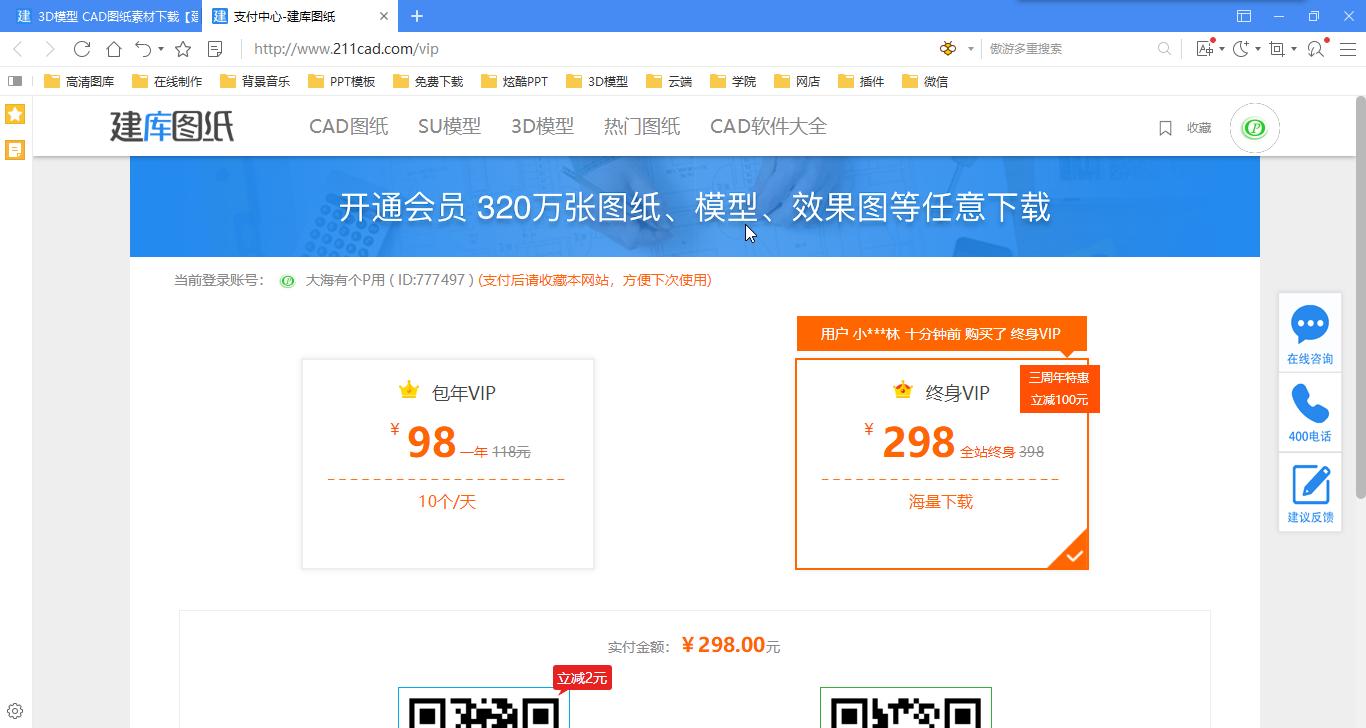Open the 3D模型 navigation item
1366x728 pixels.
point(542,126)
